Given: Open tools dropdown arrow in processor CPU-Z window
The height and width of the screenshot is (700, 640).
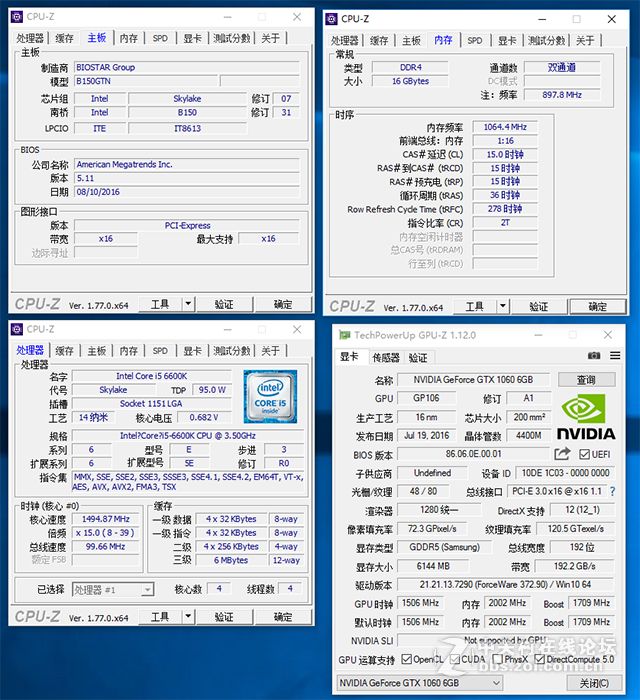Looking at the screenshot, I should coord(188,617).
